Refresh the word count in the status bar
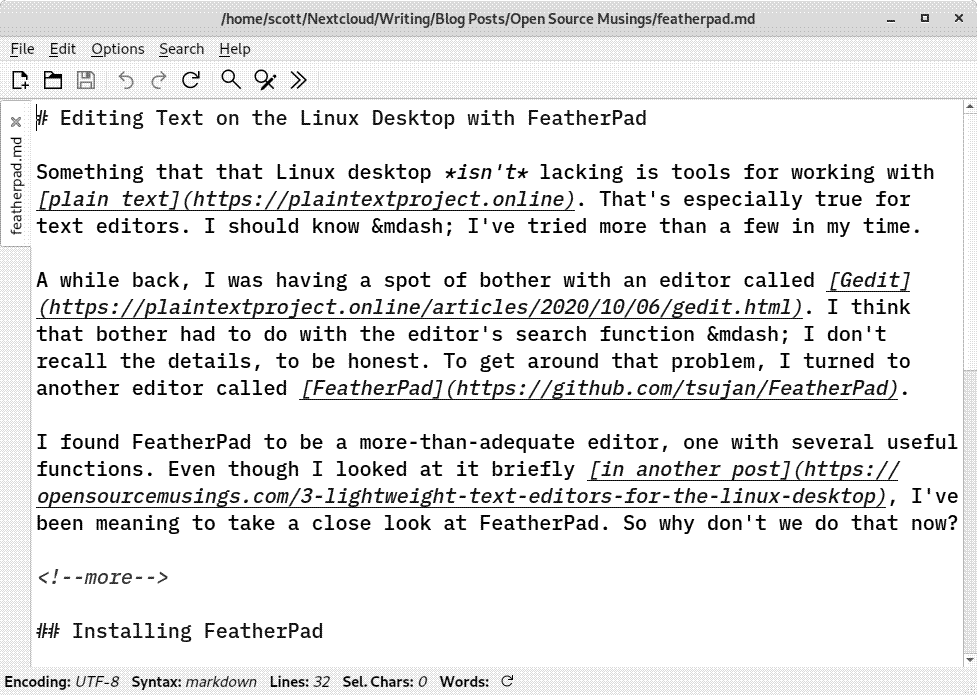Screen dimensions: 977x695 [x=507, y=681]
